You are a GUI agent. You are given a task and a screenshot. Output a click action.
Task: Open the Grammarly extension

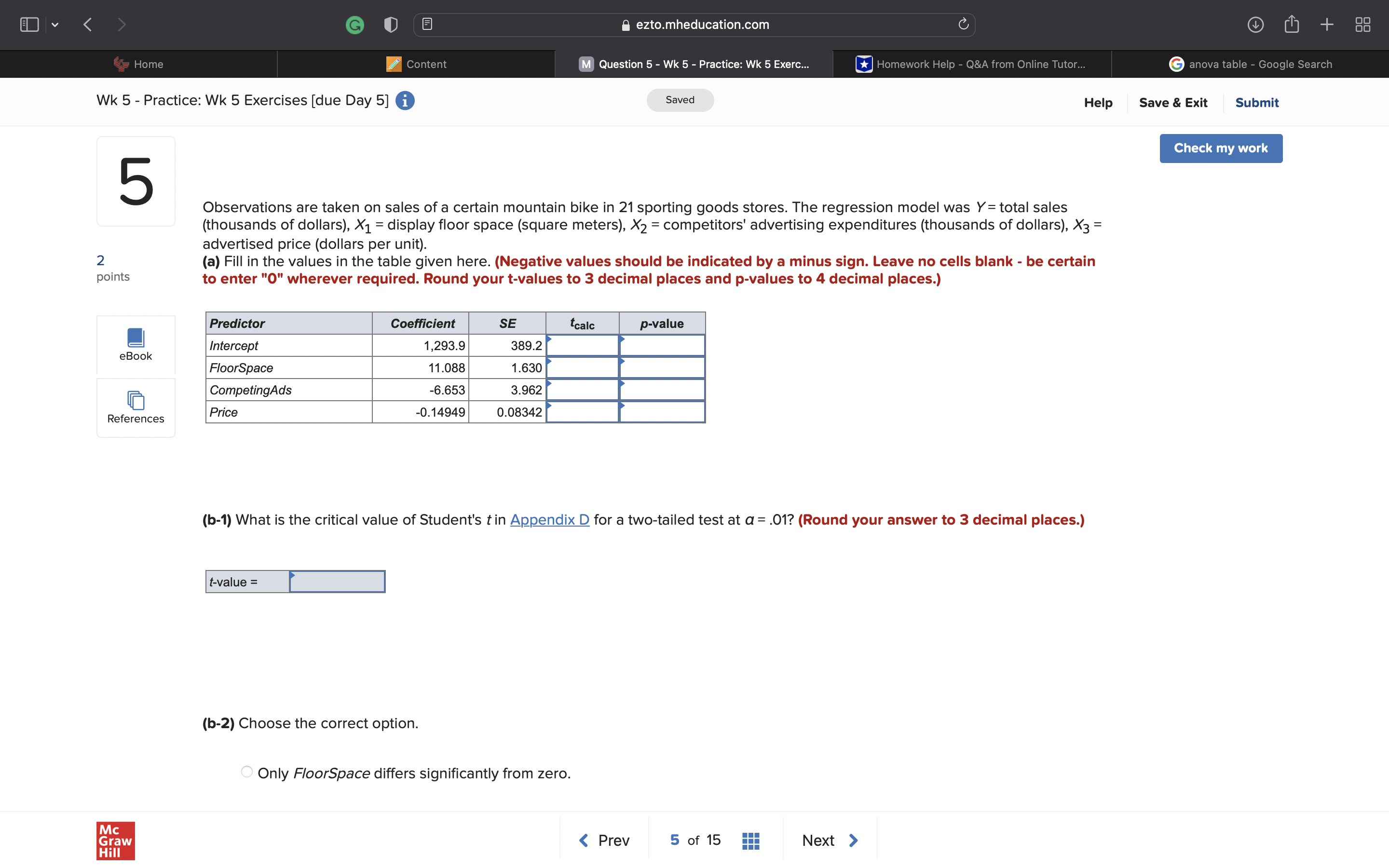[x=354, y=24]
